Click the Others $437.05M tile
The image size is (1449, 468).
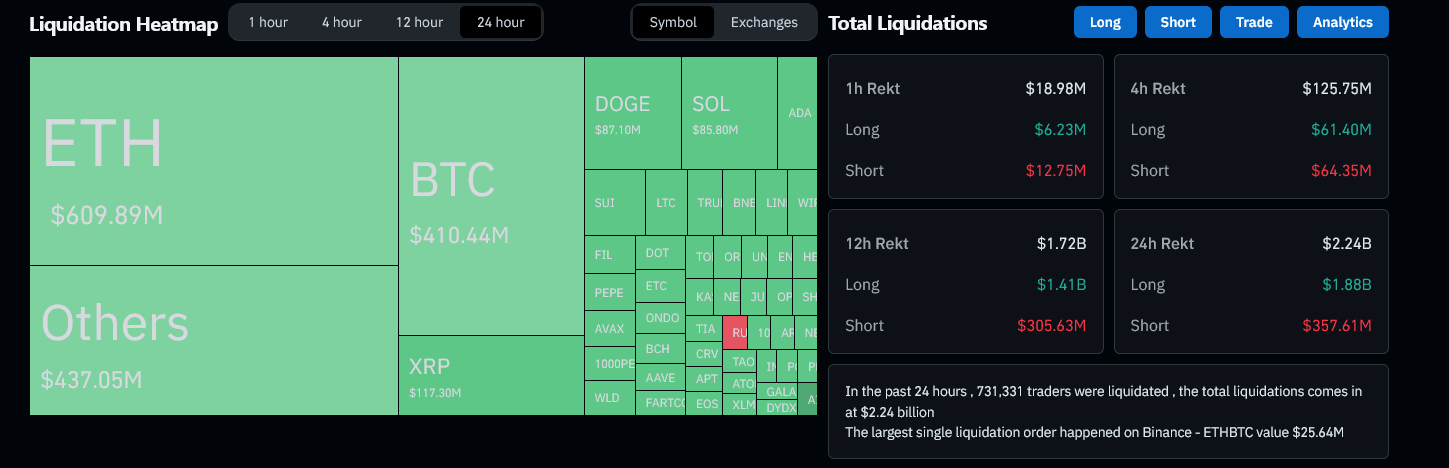[214, 340]
